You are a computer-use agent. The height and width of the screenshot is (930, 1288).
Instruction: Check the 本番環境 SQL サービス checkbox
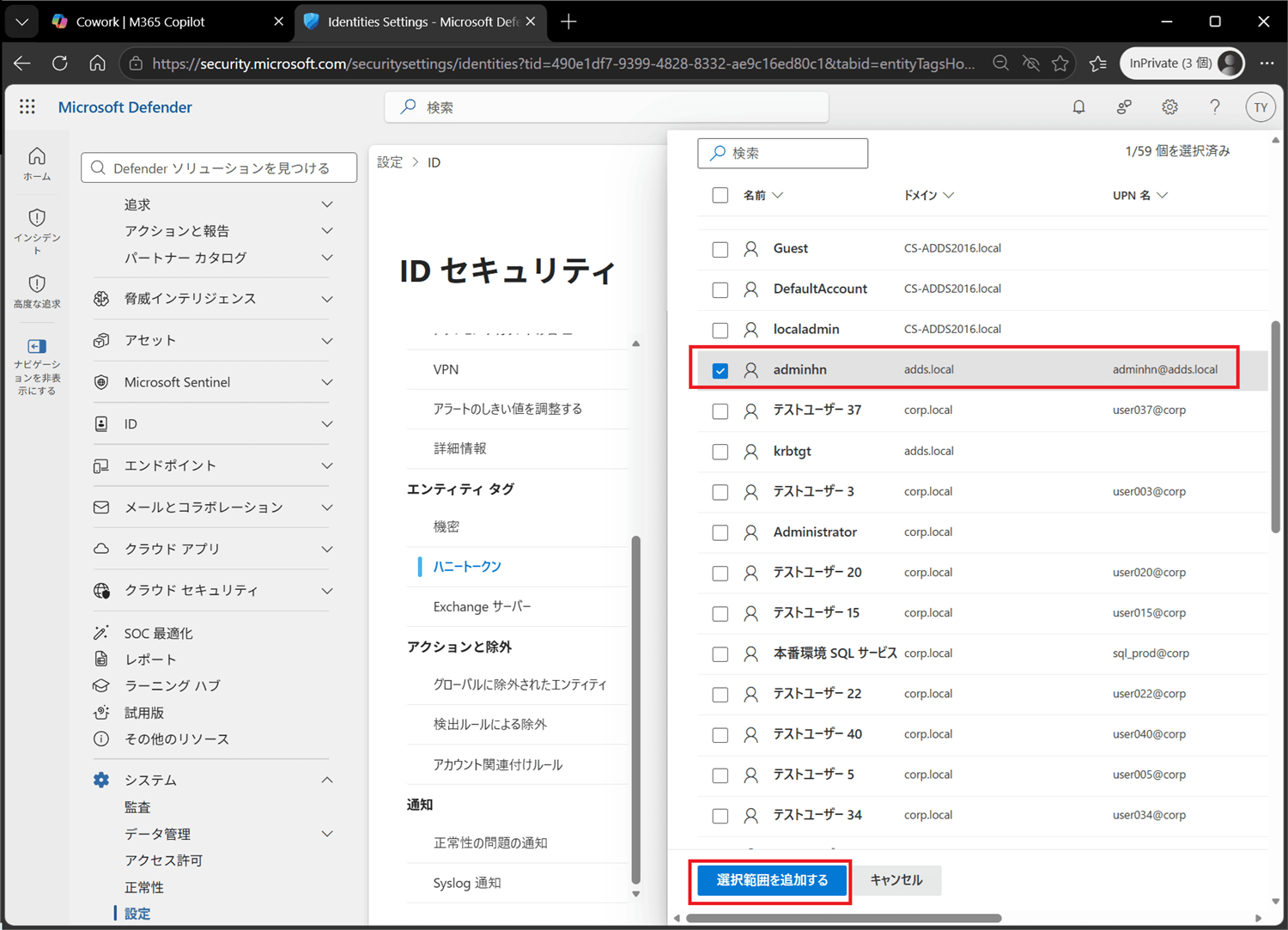pyautogui.click(x=720, y=654)
